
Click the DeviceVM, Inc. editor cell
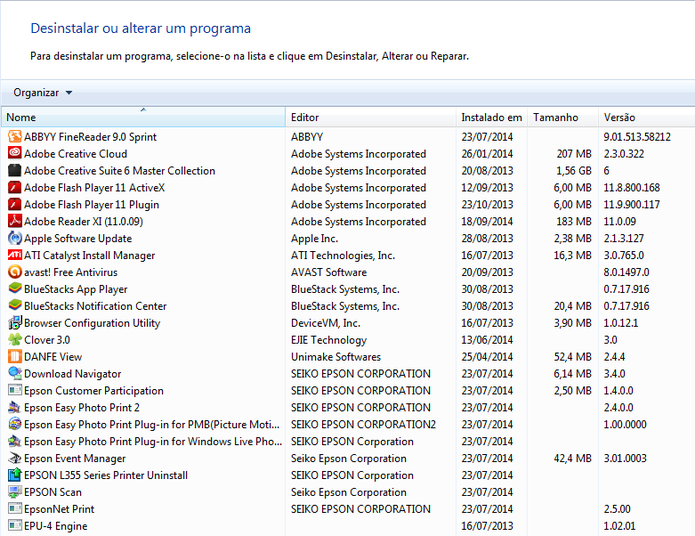point(325,323)
